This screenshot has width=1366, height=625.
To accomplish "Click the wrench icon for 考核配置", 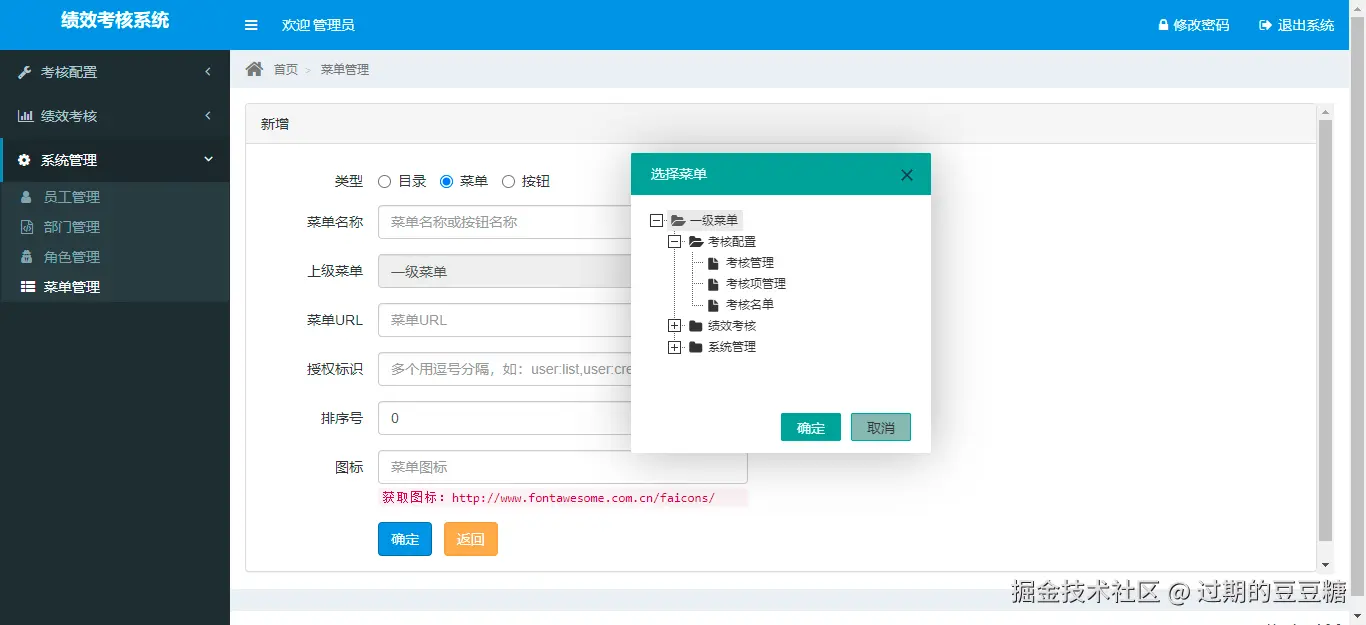I will pyautogui.click(x=25, y=72).
